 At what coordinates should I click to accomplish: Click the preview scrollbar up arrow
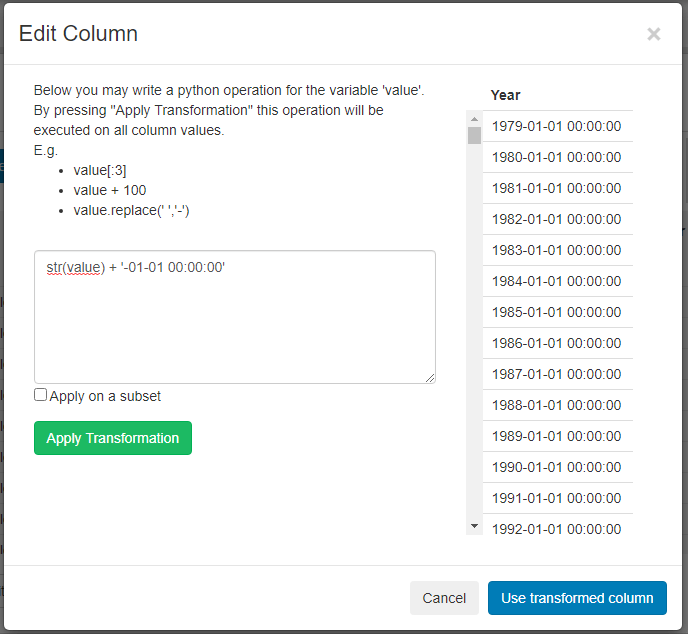click(x=474, y=117)
